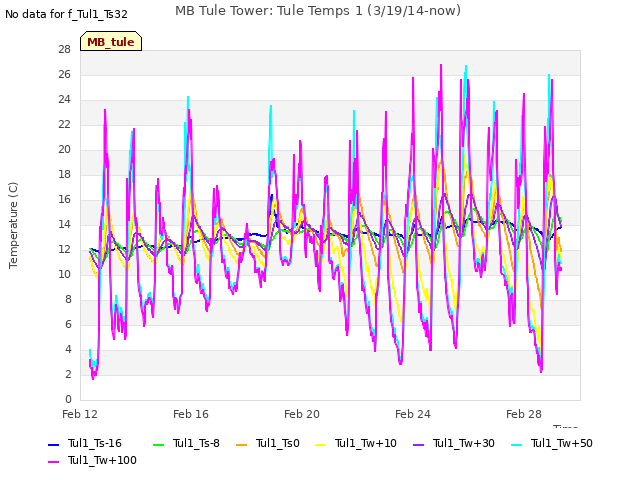
Task: Click the blue Tul1_Ts-16 legend swatch
Action: click(x=53, y=444)
